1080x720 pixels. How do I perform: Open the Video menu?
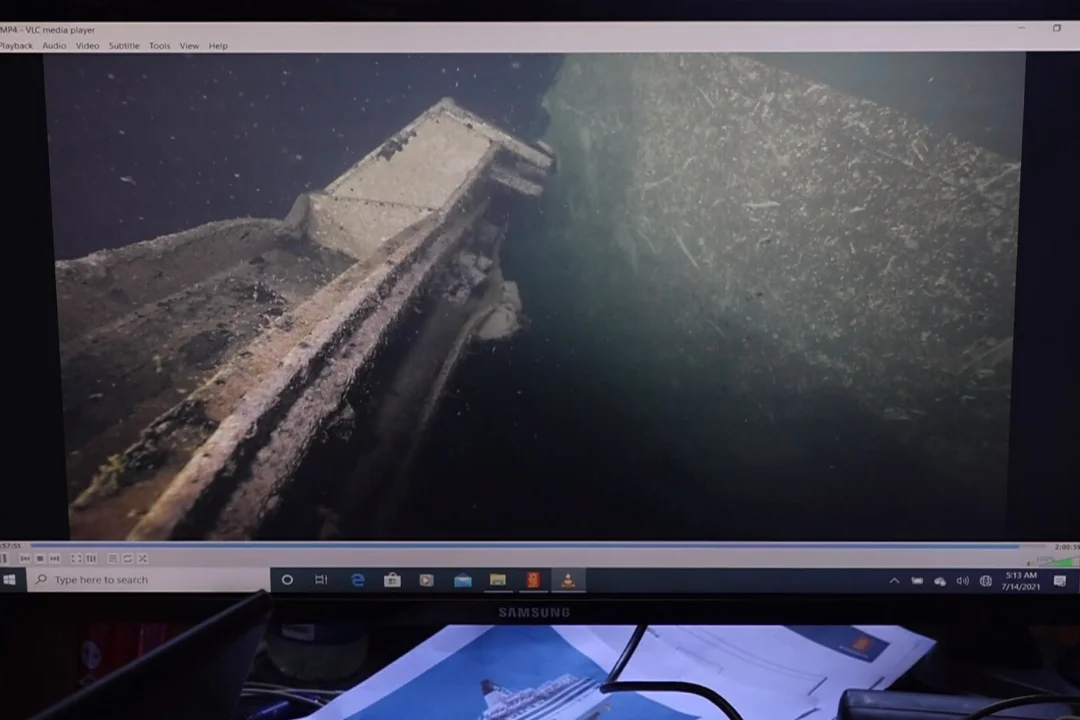[x=87, y=46]
